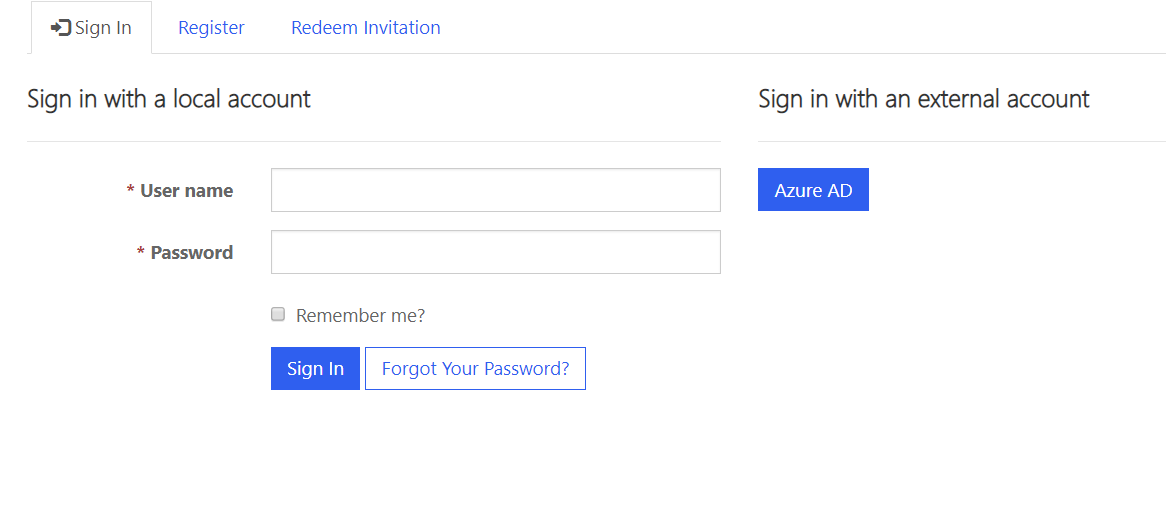The width and height of the screenshot is (1166, 508).
Task: Switch to the Register tab
Action: [211, 28]
